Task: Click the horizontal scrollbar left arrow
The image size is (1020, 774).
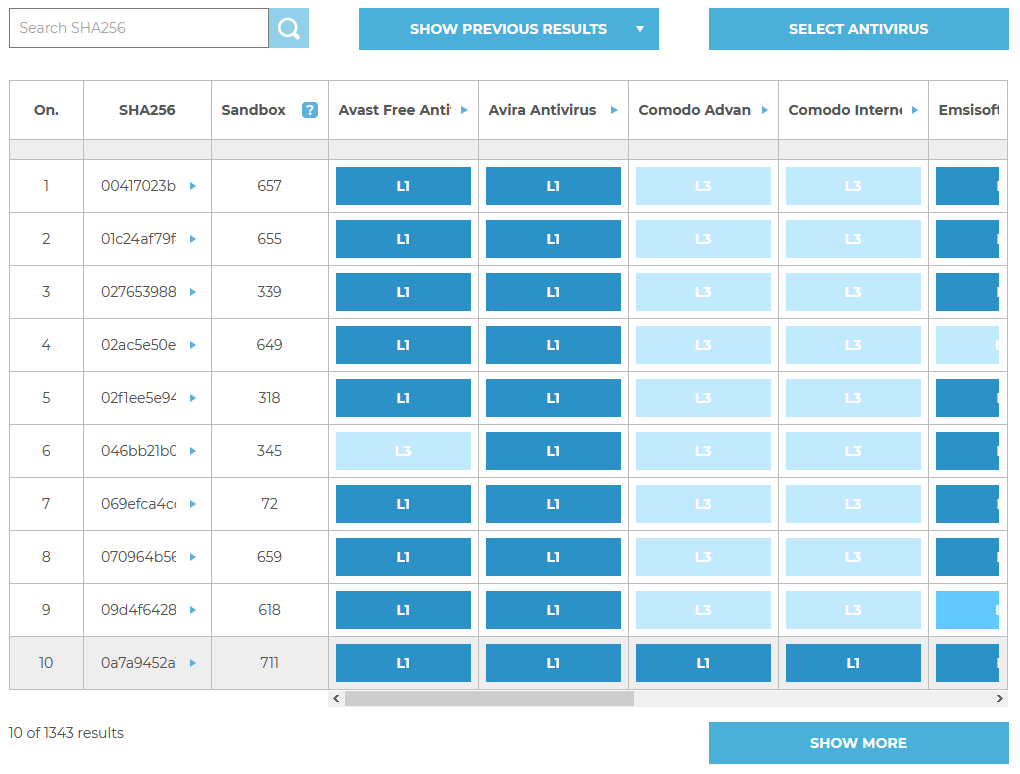Action: pos(336,699)
